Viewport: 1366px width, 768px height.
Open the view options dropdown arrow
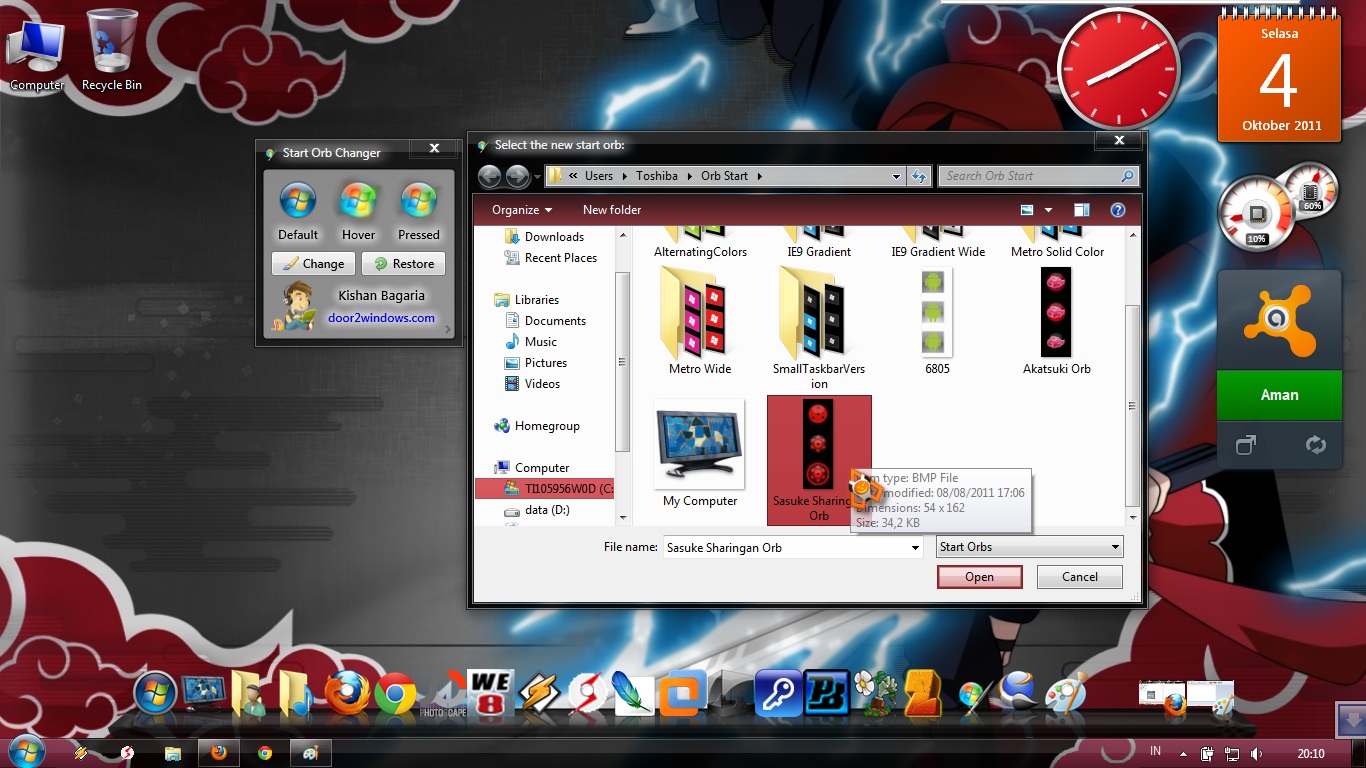(1048, 210)
